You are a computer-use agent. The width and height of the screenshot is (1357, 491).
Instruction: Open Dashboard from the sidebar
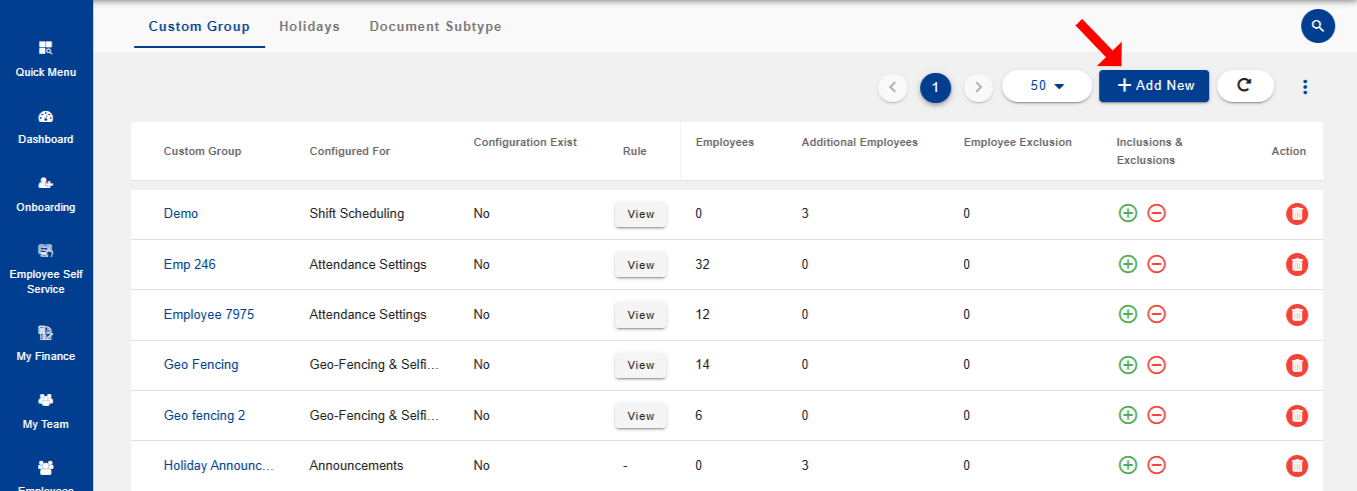coord(46,128)
